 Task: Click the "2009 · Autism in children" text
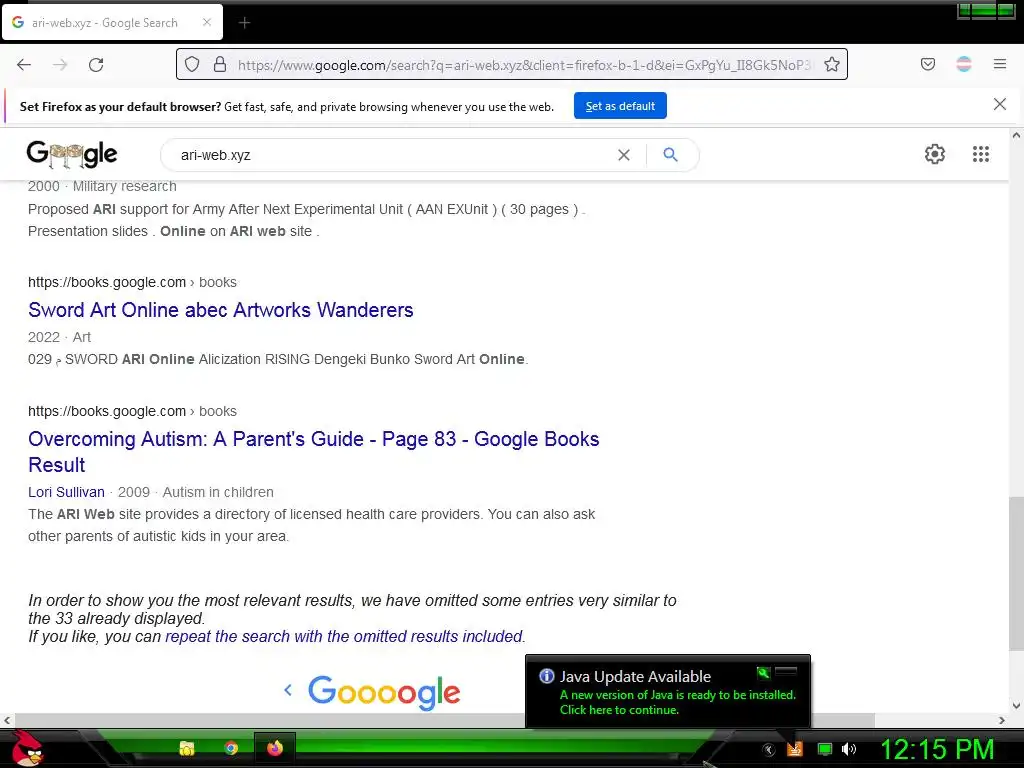pos(195,492)
